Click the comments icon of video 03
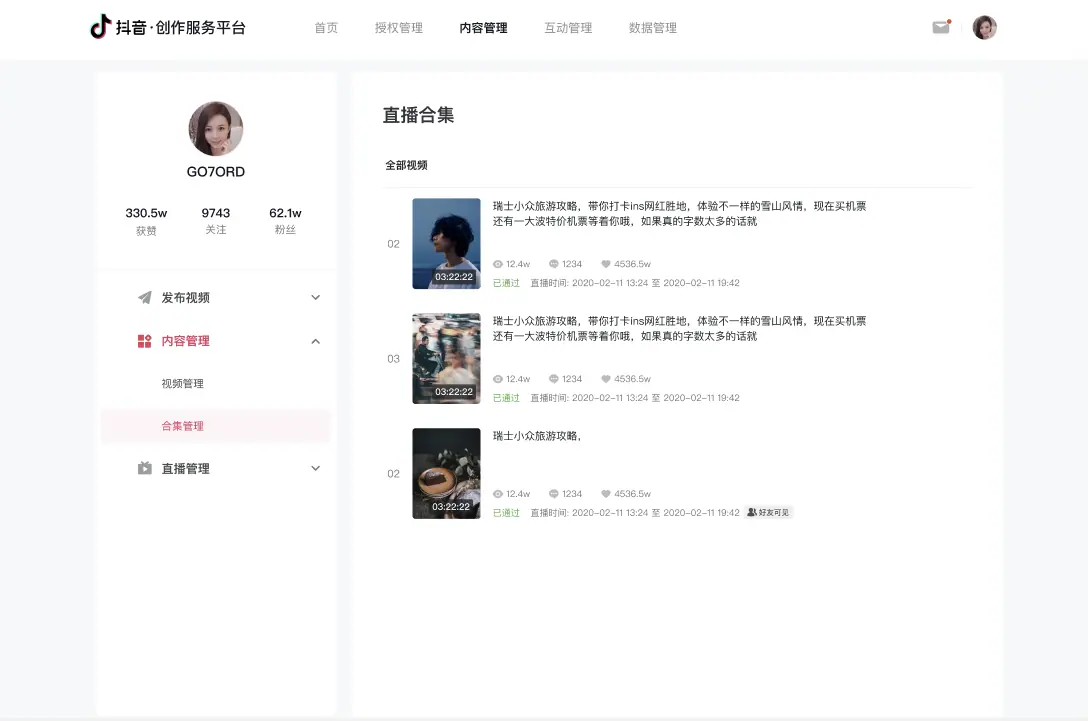Image resolution: width=1088 pixels, height=721 pixels. [x=554, y=379]
